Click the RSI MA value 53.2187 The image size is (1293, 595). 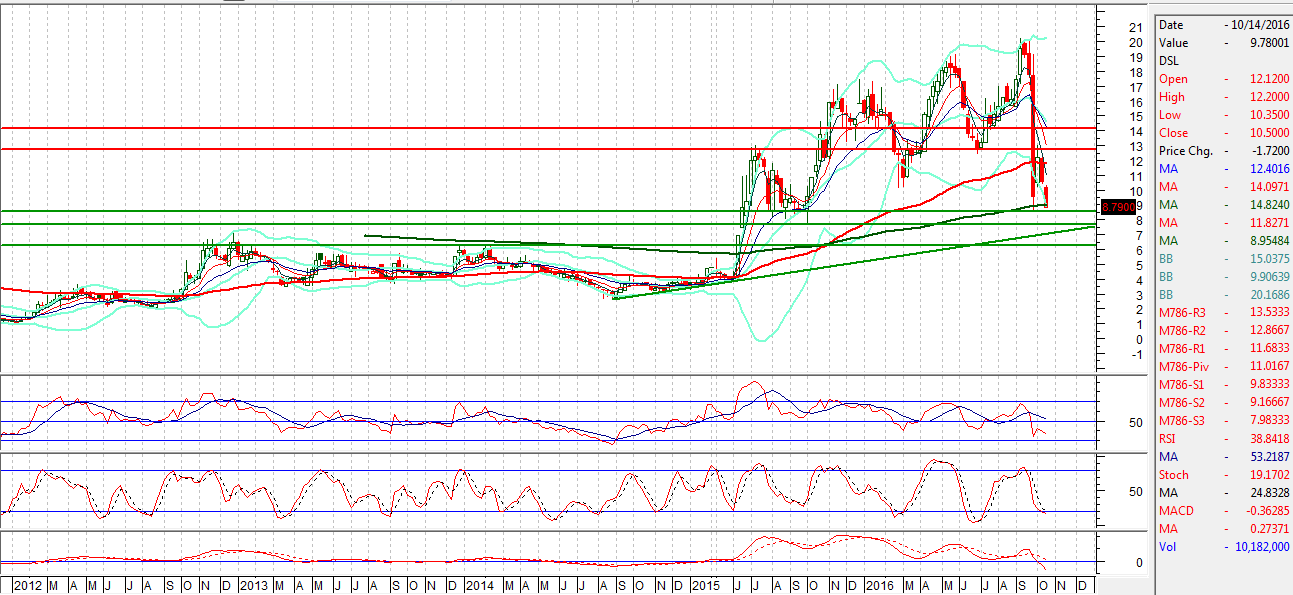[x=1268, y=457]
